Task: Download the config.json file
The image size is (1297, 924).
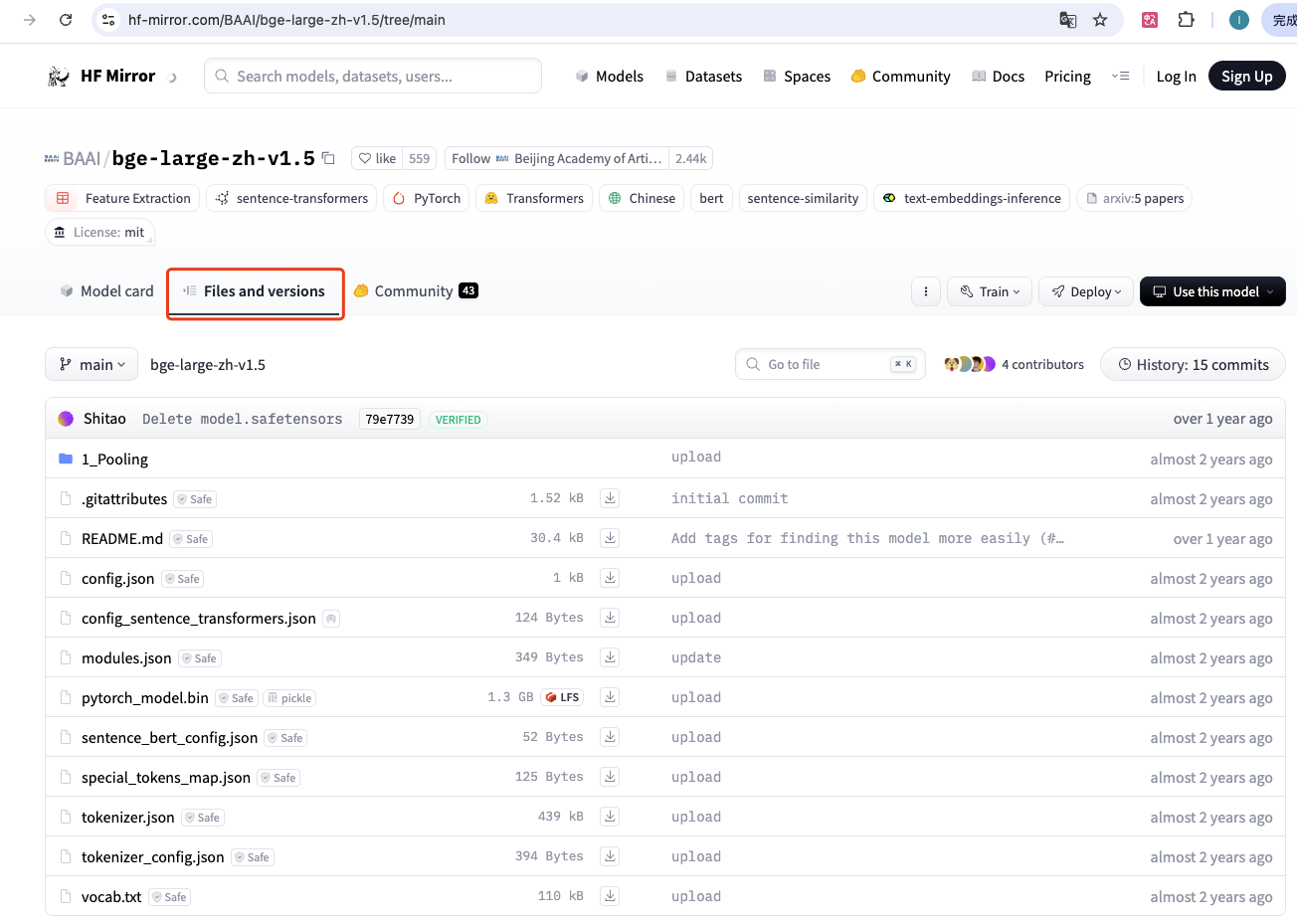Action: pos(610,578)
